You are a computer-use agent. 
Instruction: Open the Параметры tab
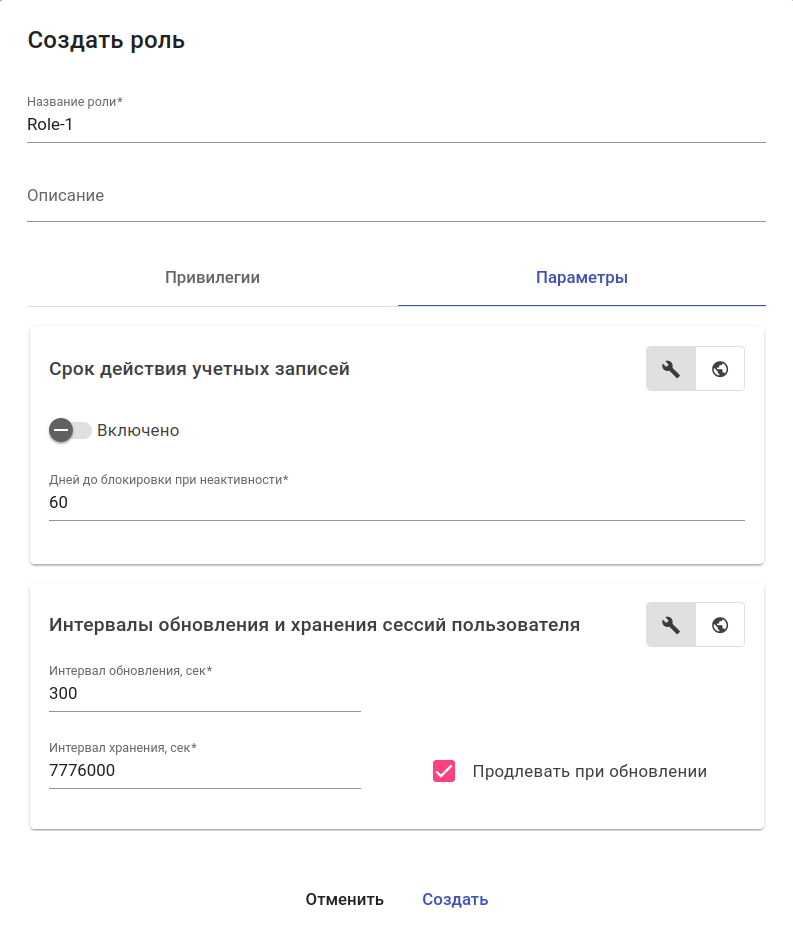click(x=582, y=278)
